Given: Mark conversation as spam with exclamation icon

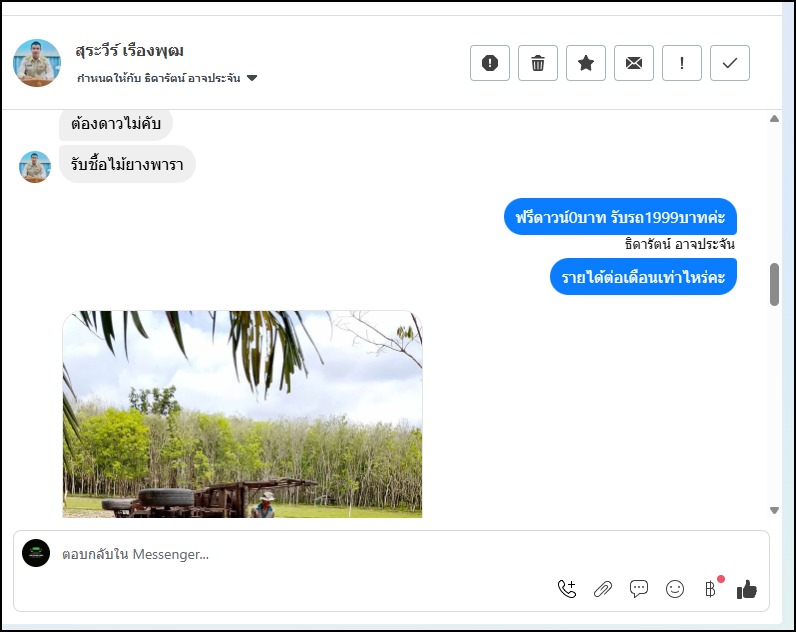Looking at the screenshot, I should point(489,63).
